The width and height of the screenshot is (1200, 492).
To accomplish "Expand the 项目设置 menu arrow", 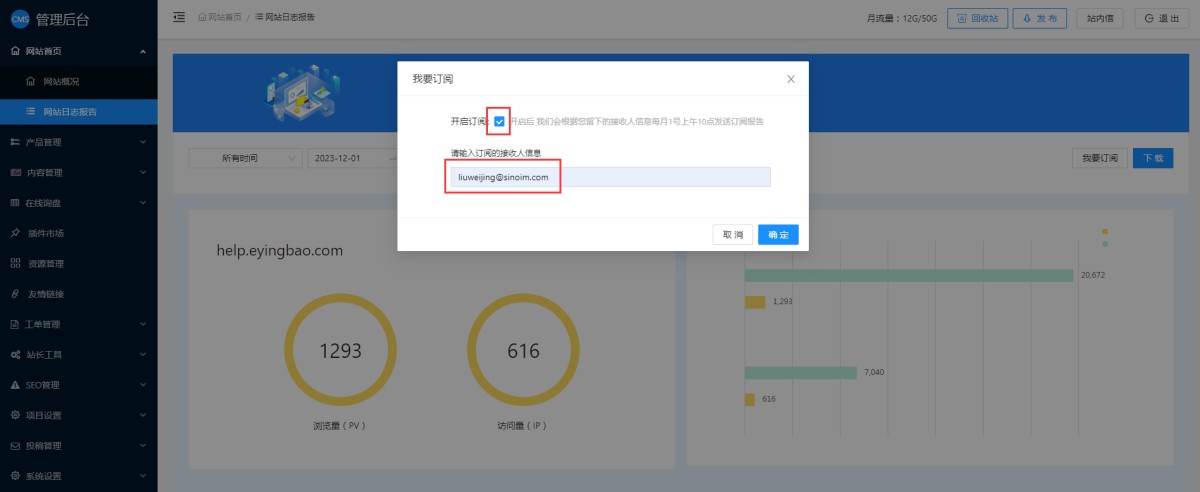I will click(143, 415).
